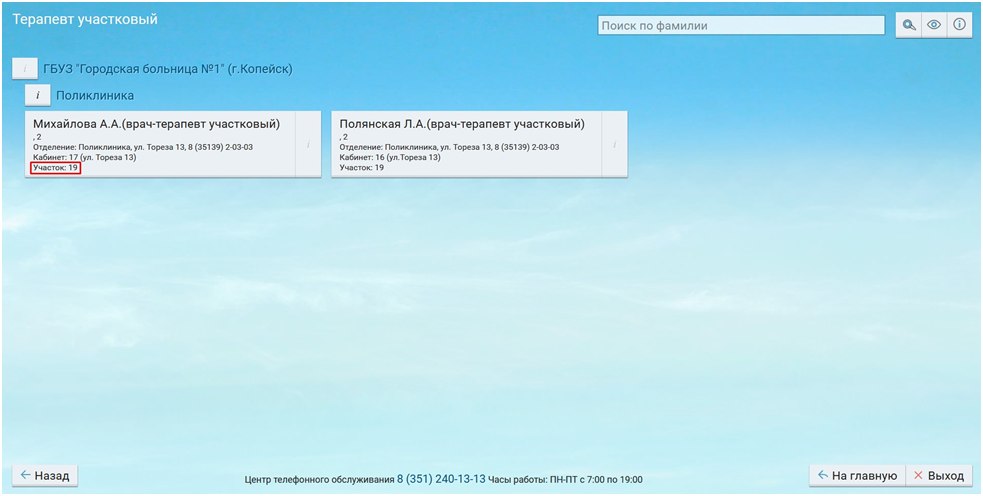Open the circled info icon at top right
Screen dimensions: 983x496
tap(959, 25)
